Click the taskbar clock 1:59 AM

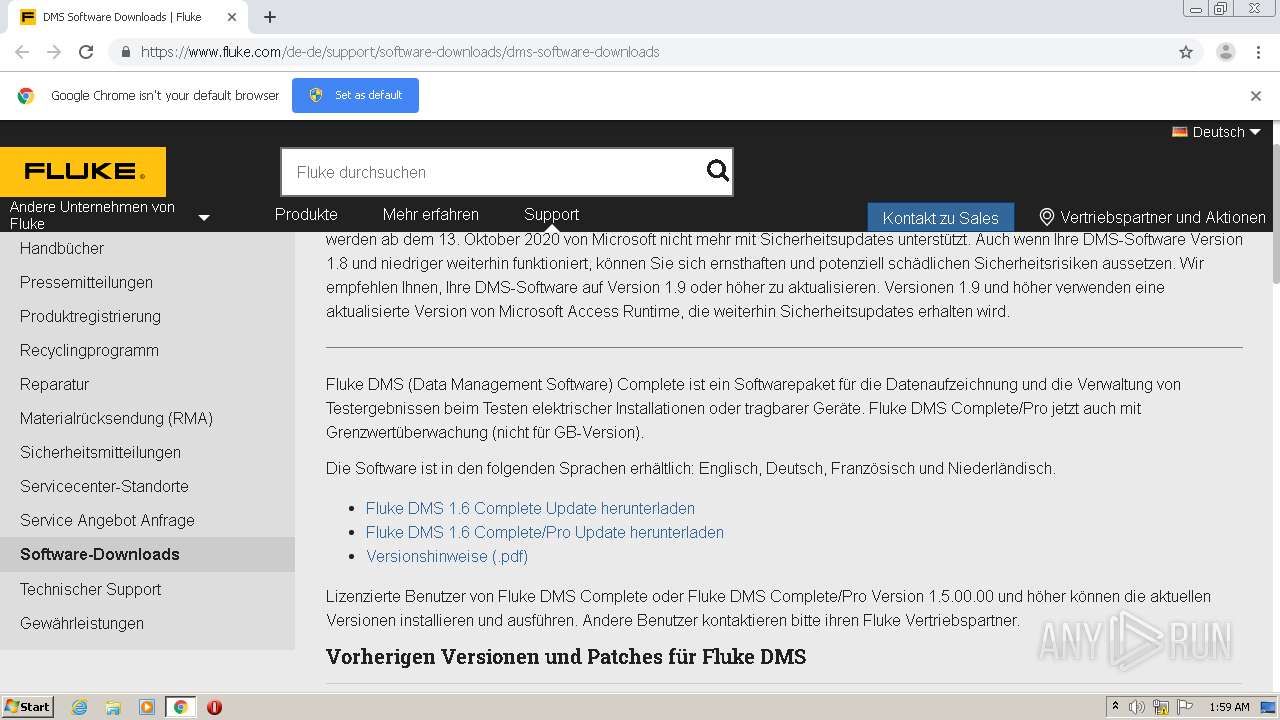tap(1229, 707)
